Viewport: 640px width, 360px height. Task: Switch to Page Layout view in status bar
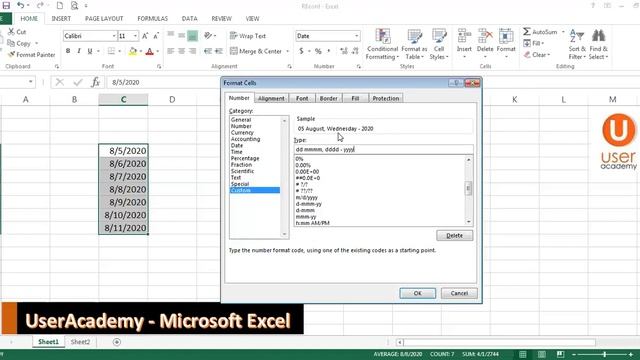[x=542, y=354]
